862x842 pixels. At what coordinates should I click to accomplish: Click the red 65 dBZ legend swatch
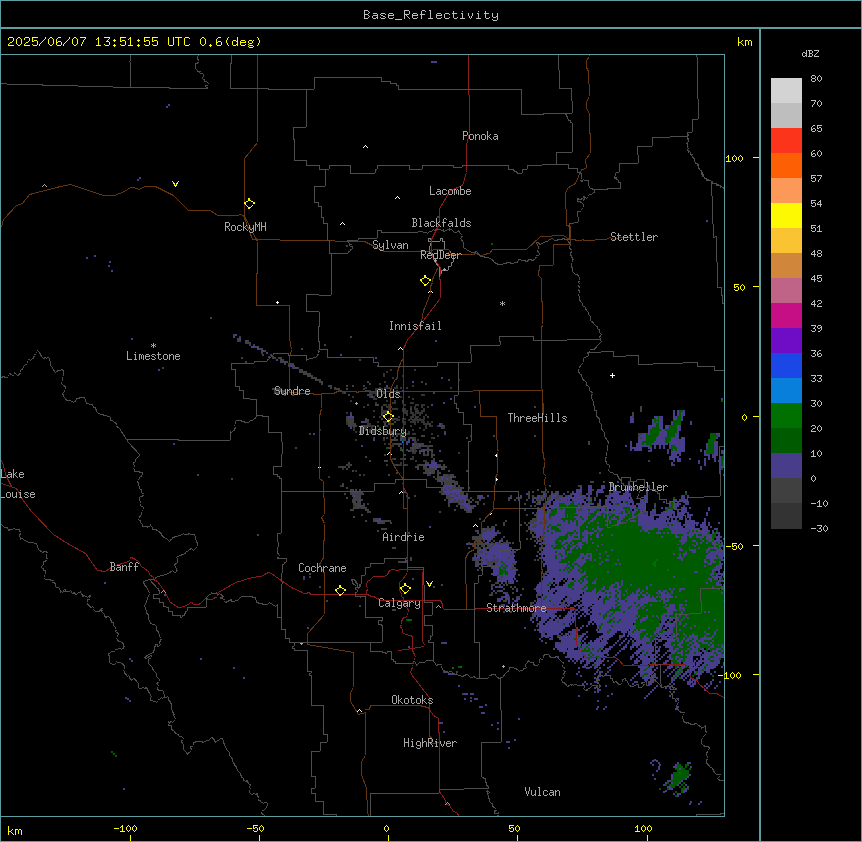pyautogui.click(x=786, y=140)
